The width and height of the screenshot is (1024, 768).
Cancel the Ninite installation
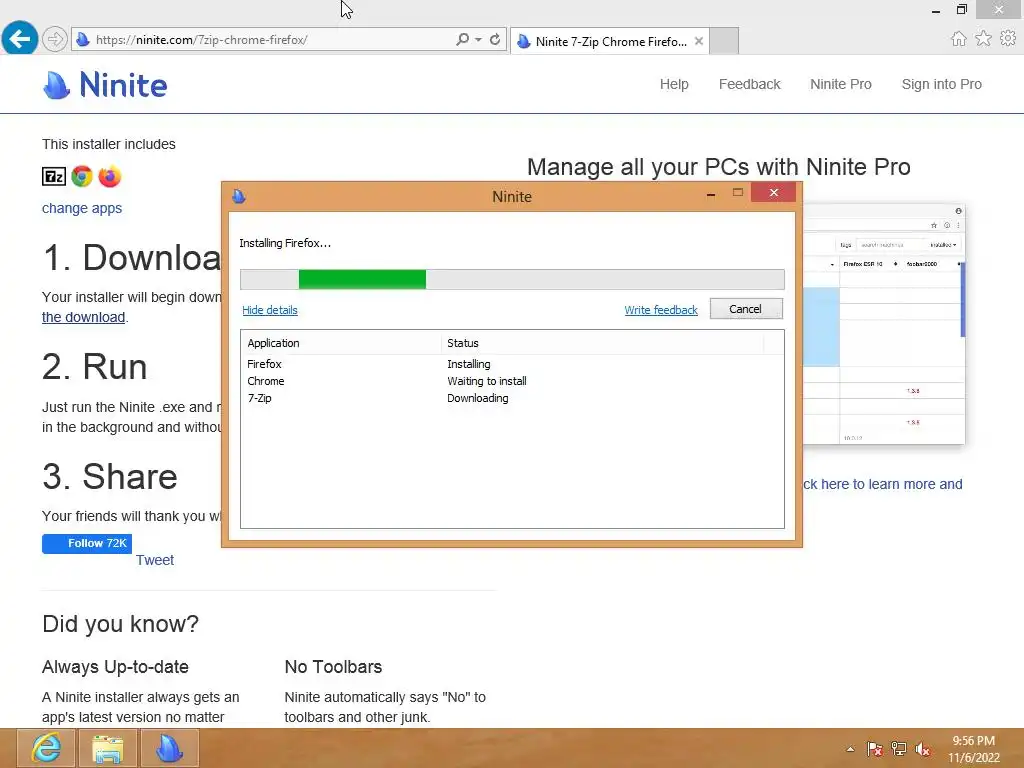click(746, 309)
